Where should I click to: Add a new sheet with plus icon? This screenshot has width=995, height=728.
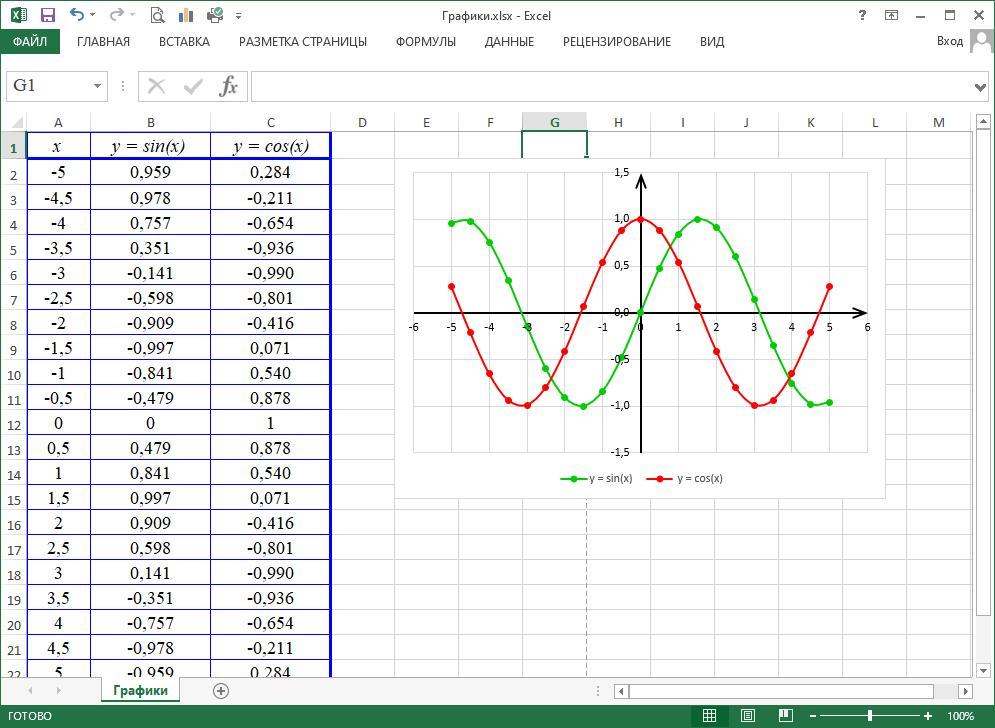221,690
